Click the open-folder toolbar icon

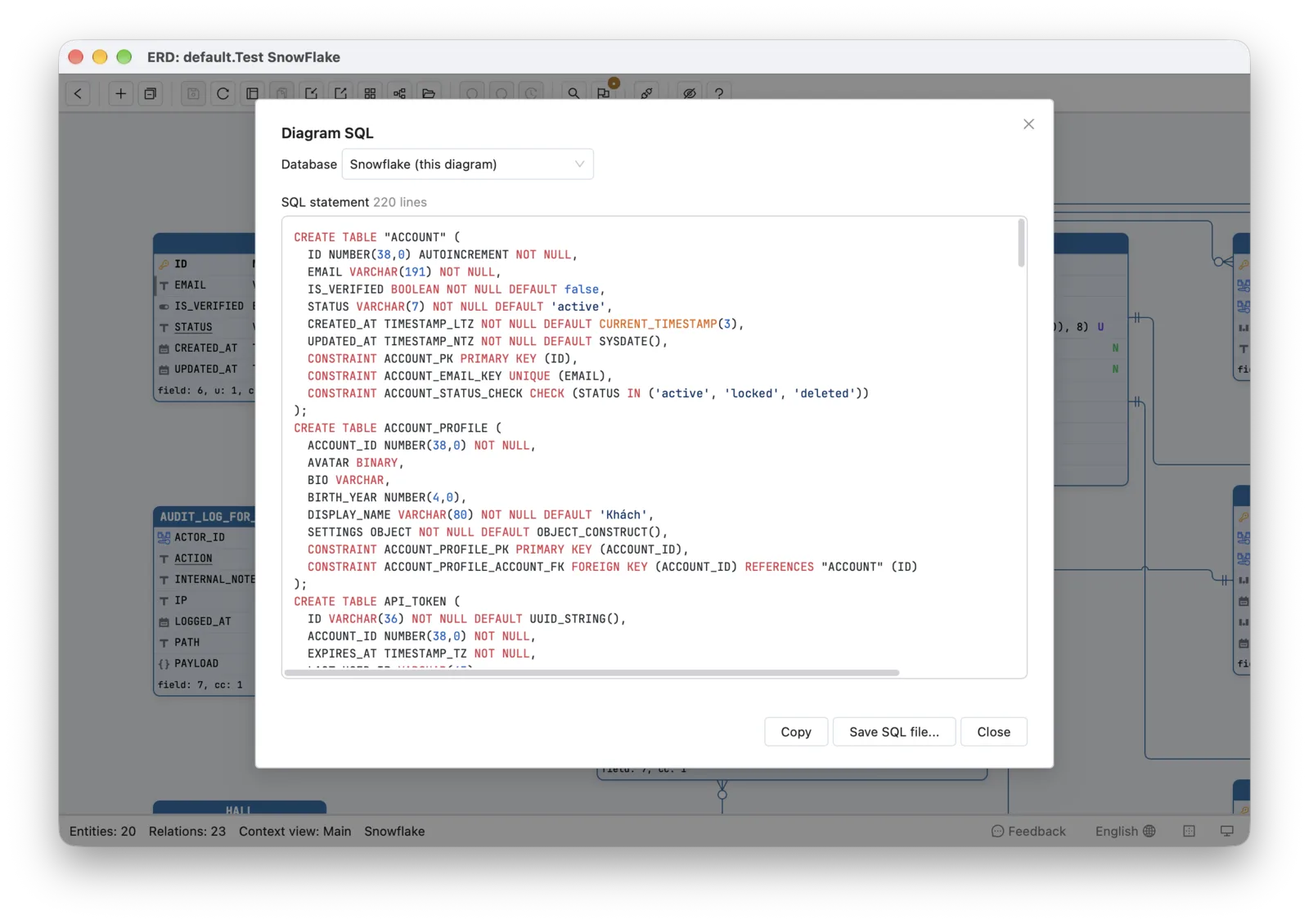pos(429,93)
